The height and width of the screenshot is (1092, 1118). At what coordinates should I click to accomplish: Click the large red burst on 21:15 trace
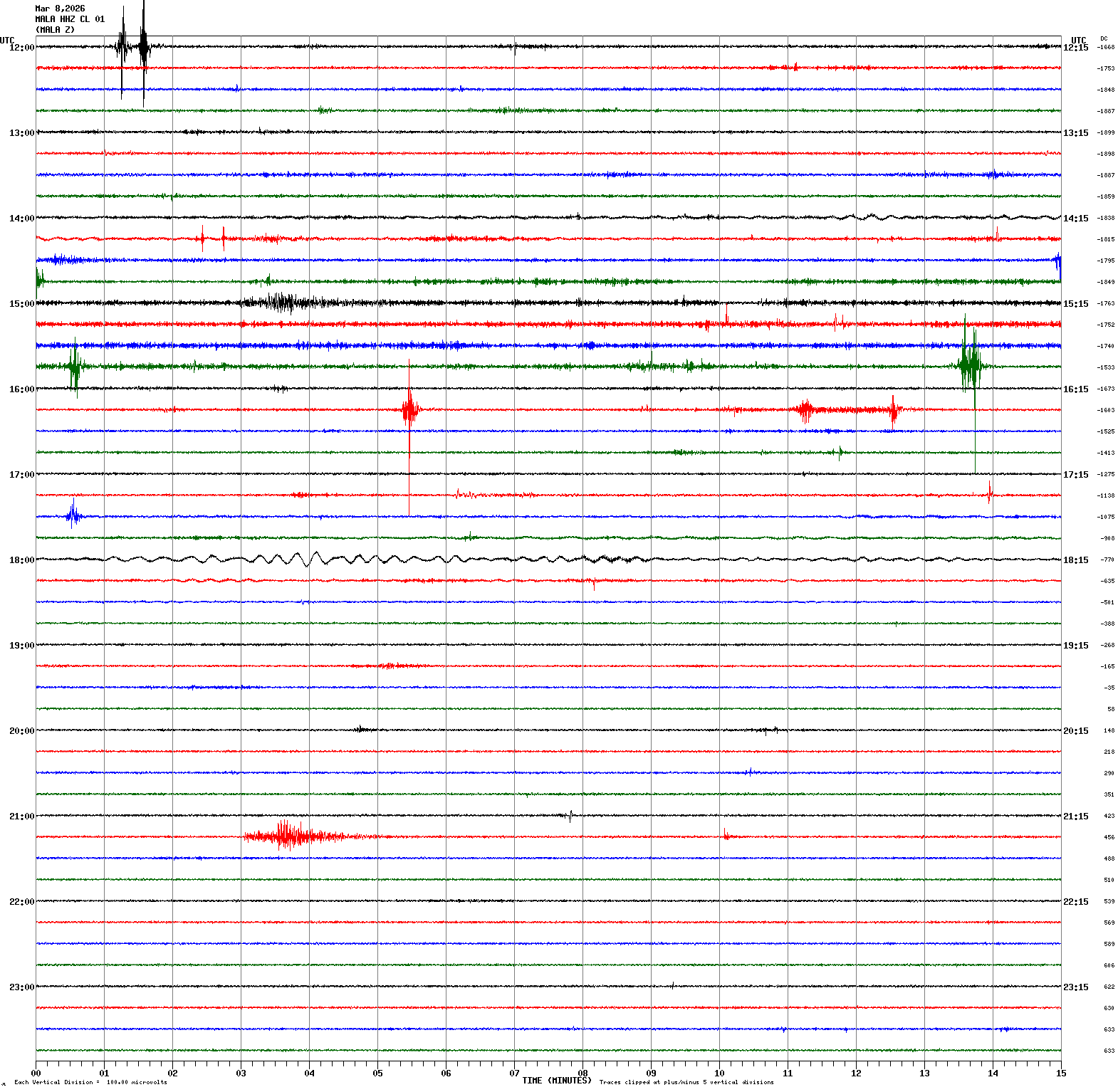[288, 836]
